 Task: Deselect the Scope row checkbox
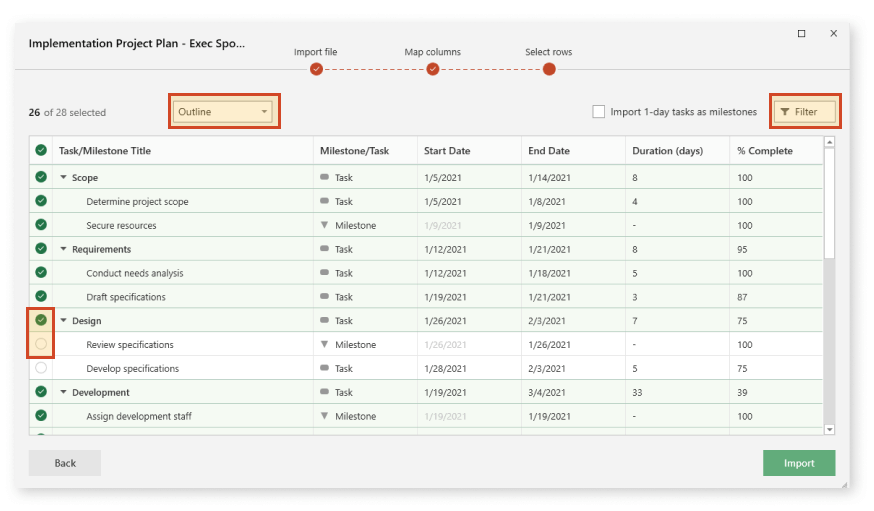pos(41,177)
